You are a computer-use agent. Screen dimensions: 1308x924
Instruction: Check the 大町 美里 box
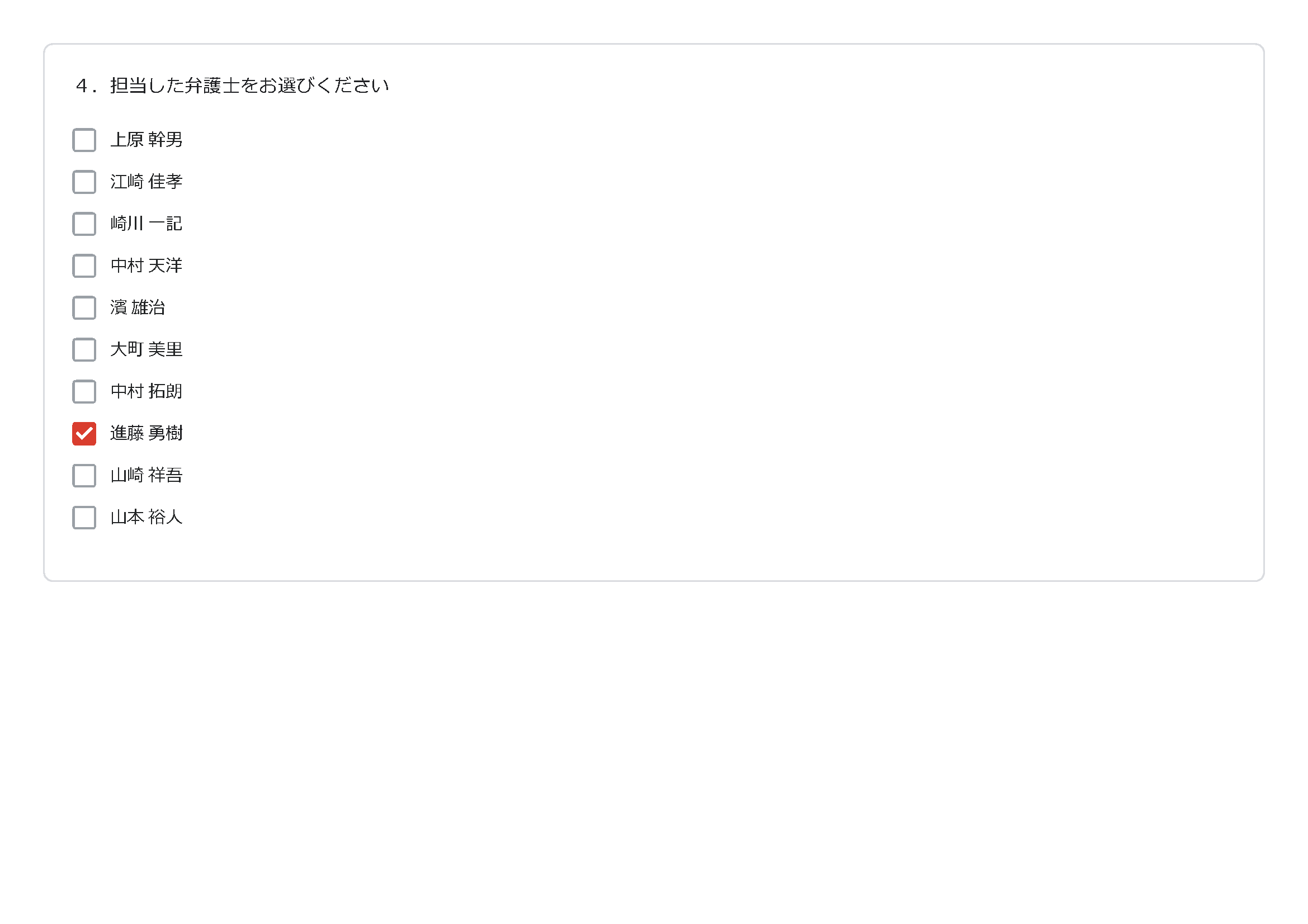tap(84, 350)
